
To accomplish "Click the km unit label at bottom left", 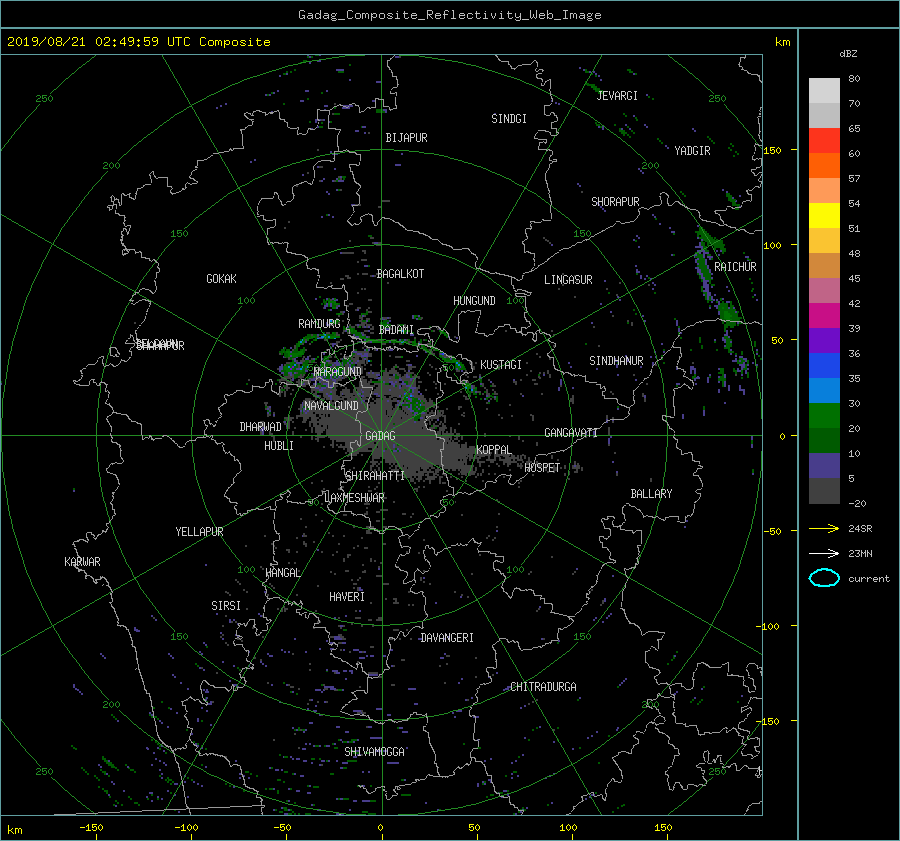I will (14, 830).
